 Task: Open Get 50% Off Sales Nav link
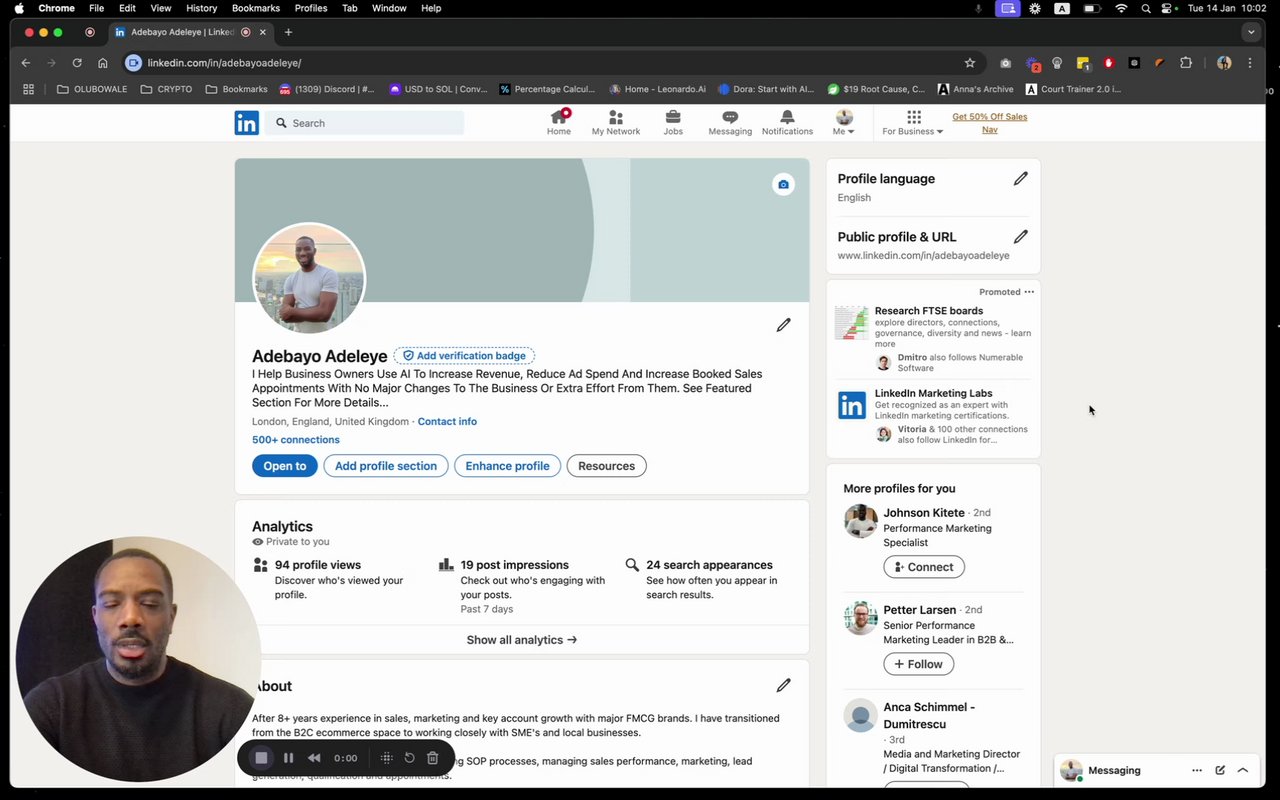(x=989, y=123)
